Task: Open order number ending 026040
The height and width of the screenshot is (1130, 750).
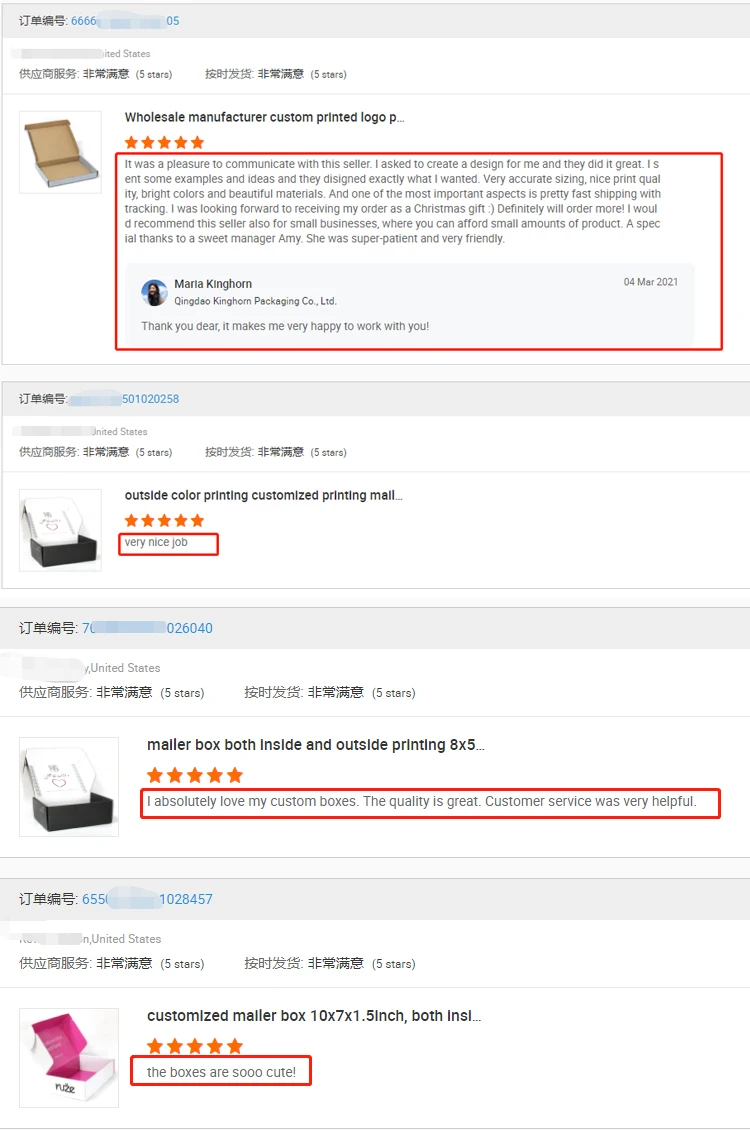Action: [147, 628]
